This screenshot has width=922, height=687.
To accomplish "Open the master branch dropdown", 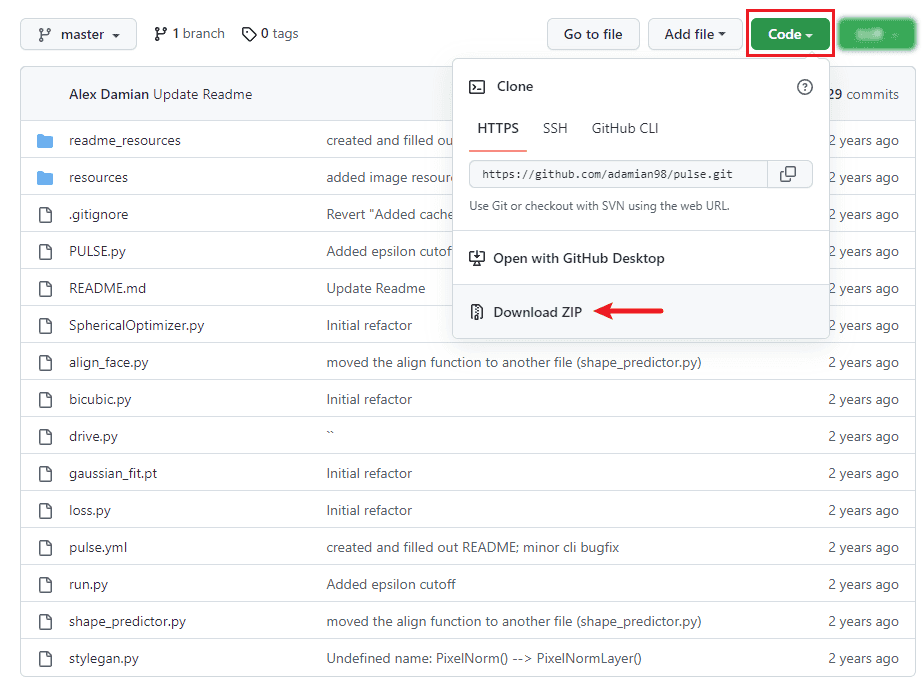I will (x=79, y=34).
